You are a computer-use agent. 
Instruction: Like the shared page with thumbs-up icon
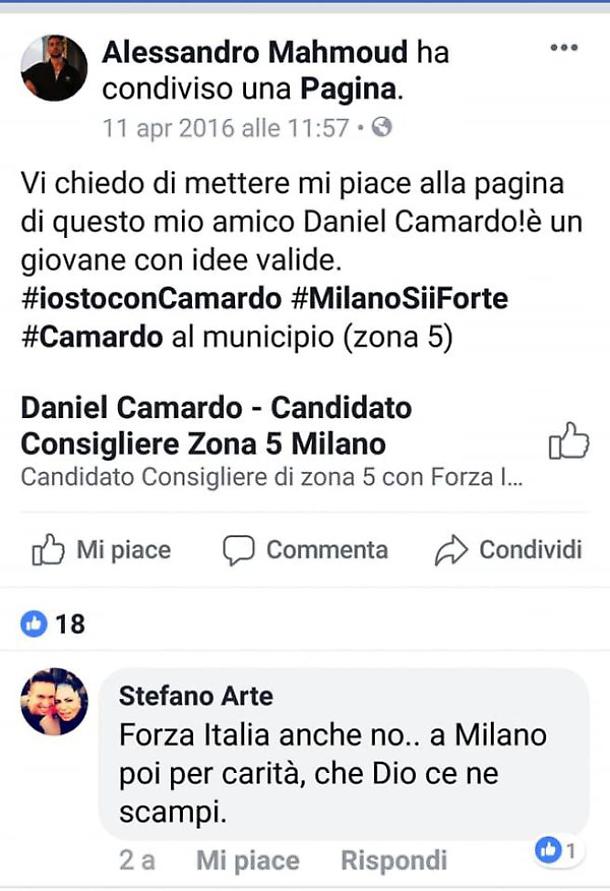click(569, 441)
